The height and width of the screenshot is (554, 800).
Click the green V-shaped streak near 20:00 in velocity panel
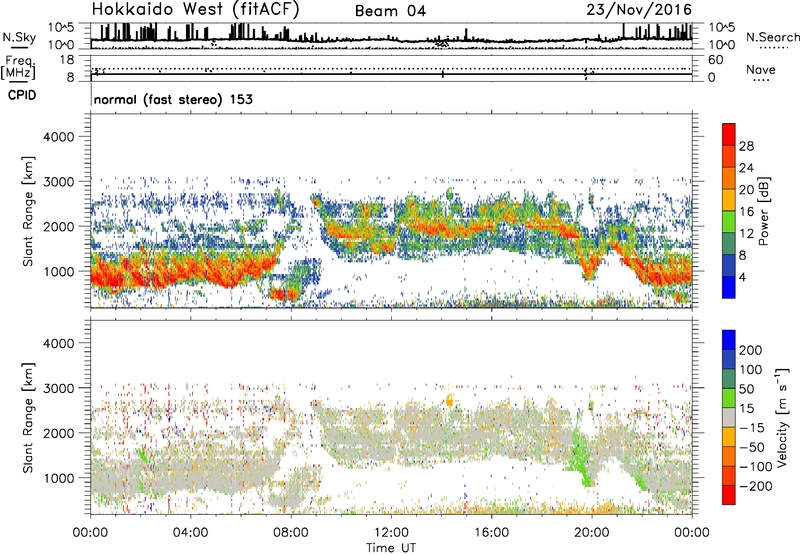(582, 458)
